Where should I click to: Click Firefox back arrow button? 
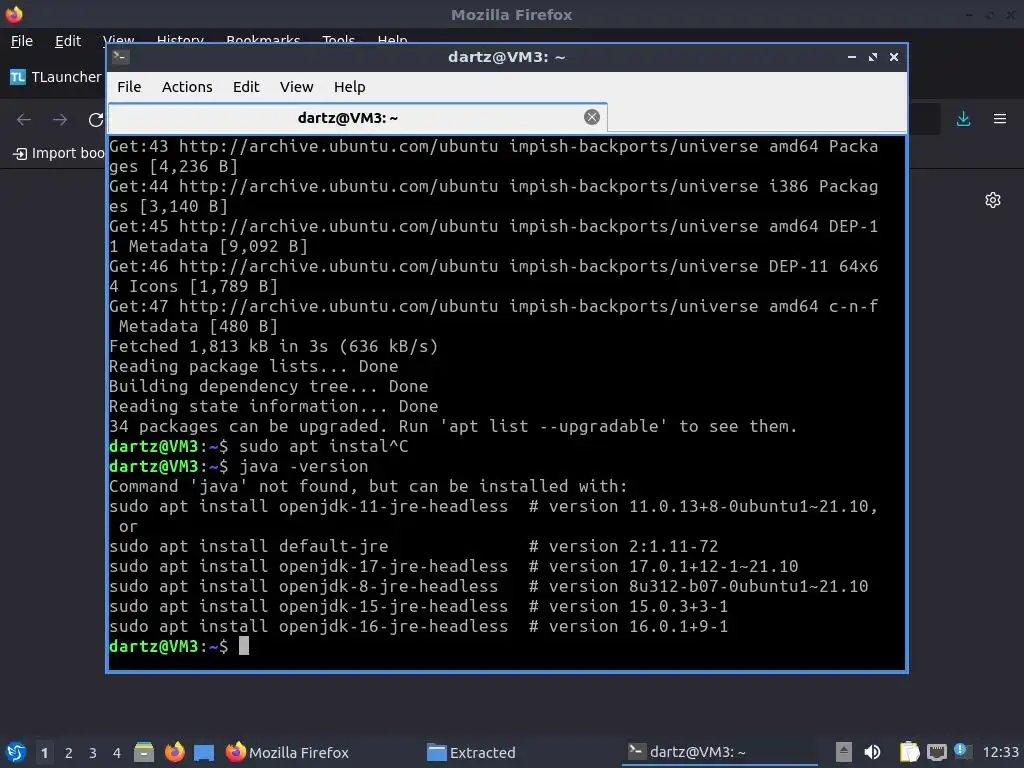(x=24, y=120)
